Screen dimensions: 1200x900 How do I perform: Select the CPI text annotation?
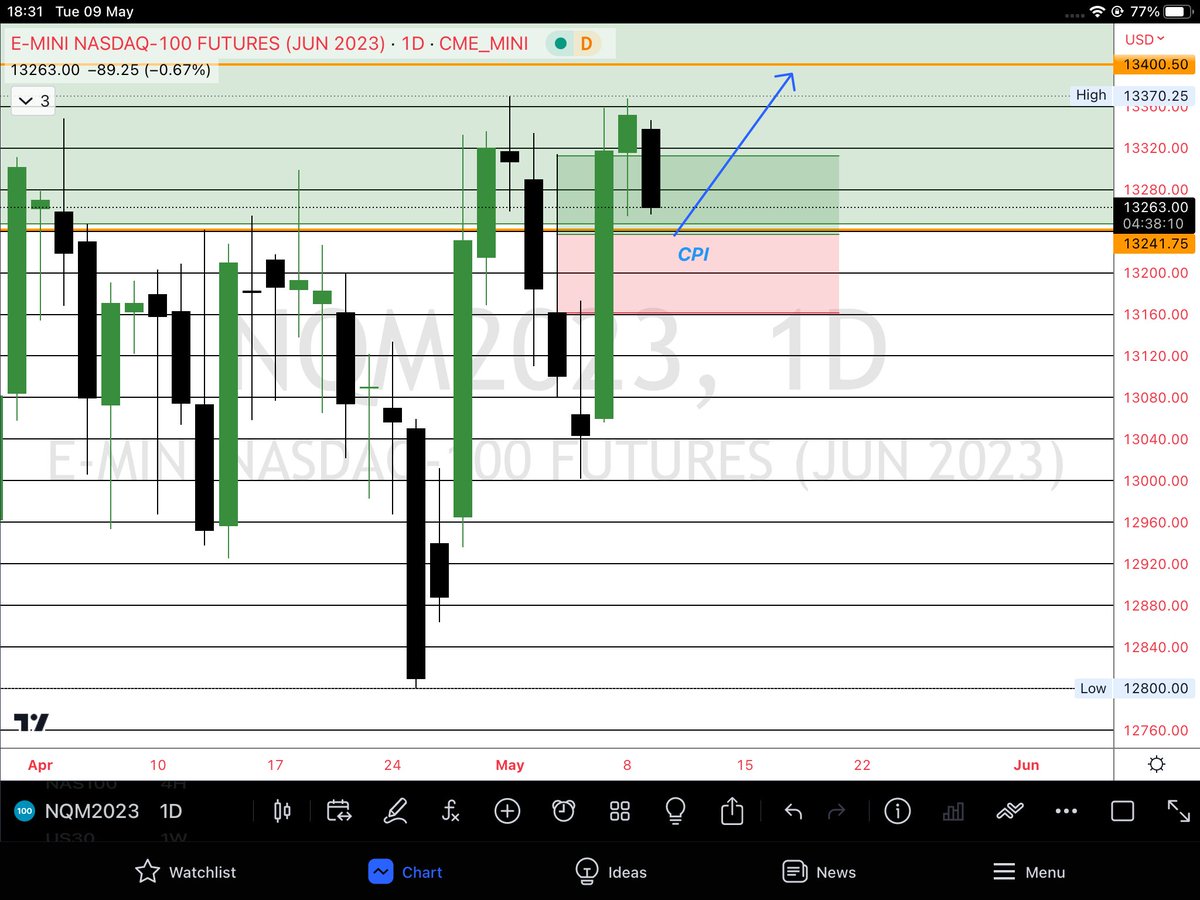(x=693, y=255)
